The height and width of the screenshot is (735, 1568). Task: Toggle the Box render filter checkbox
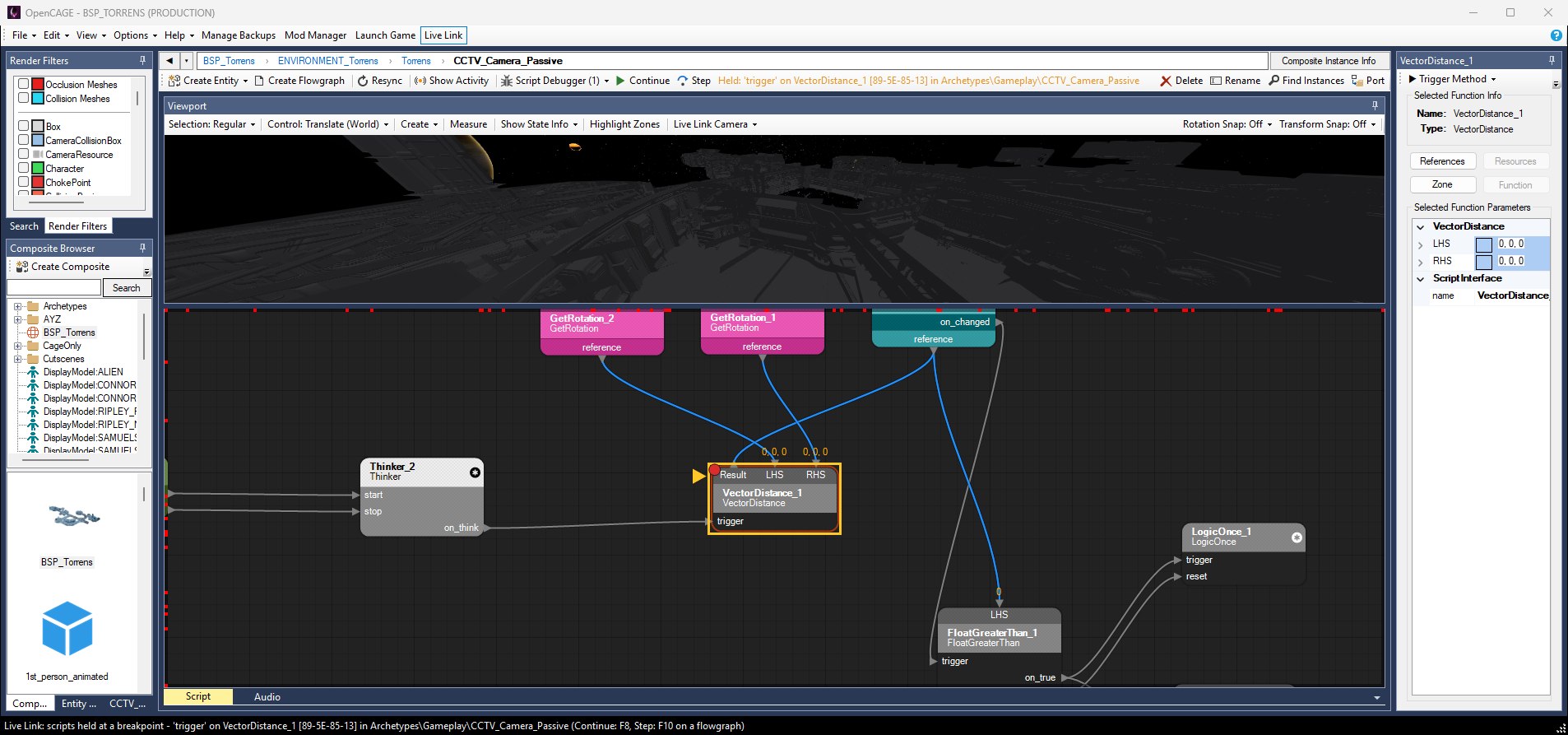click(24, 127)
